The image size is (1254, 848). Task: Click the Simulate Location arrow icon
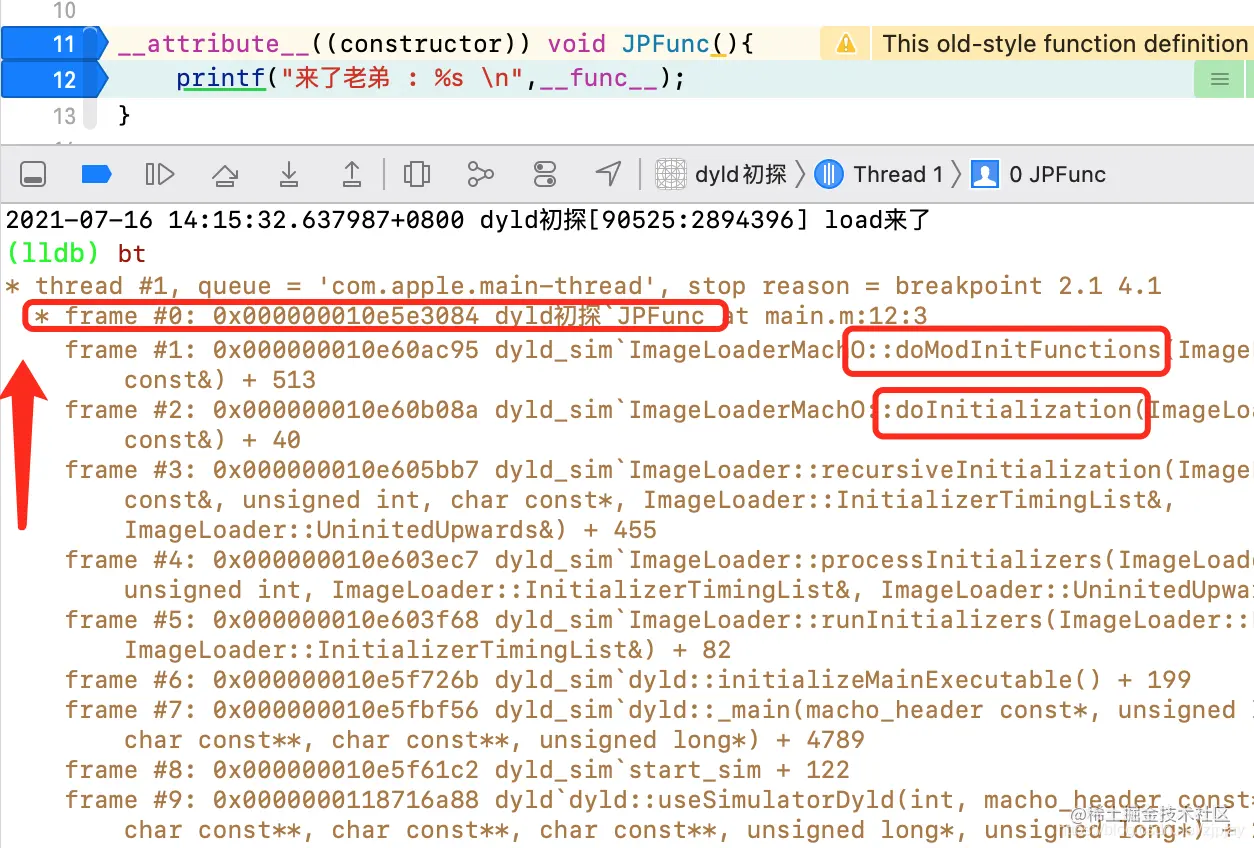[608, 174]
